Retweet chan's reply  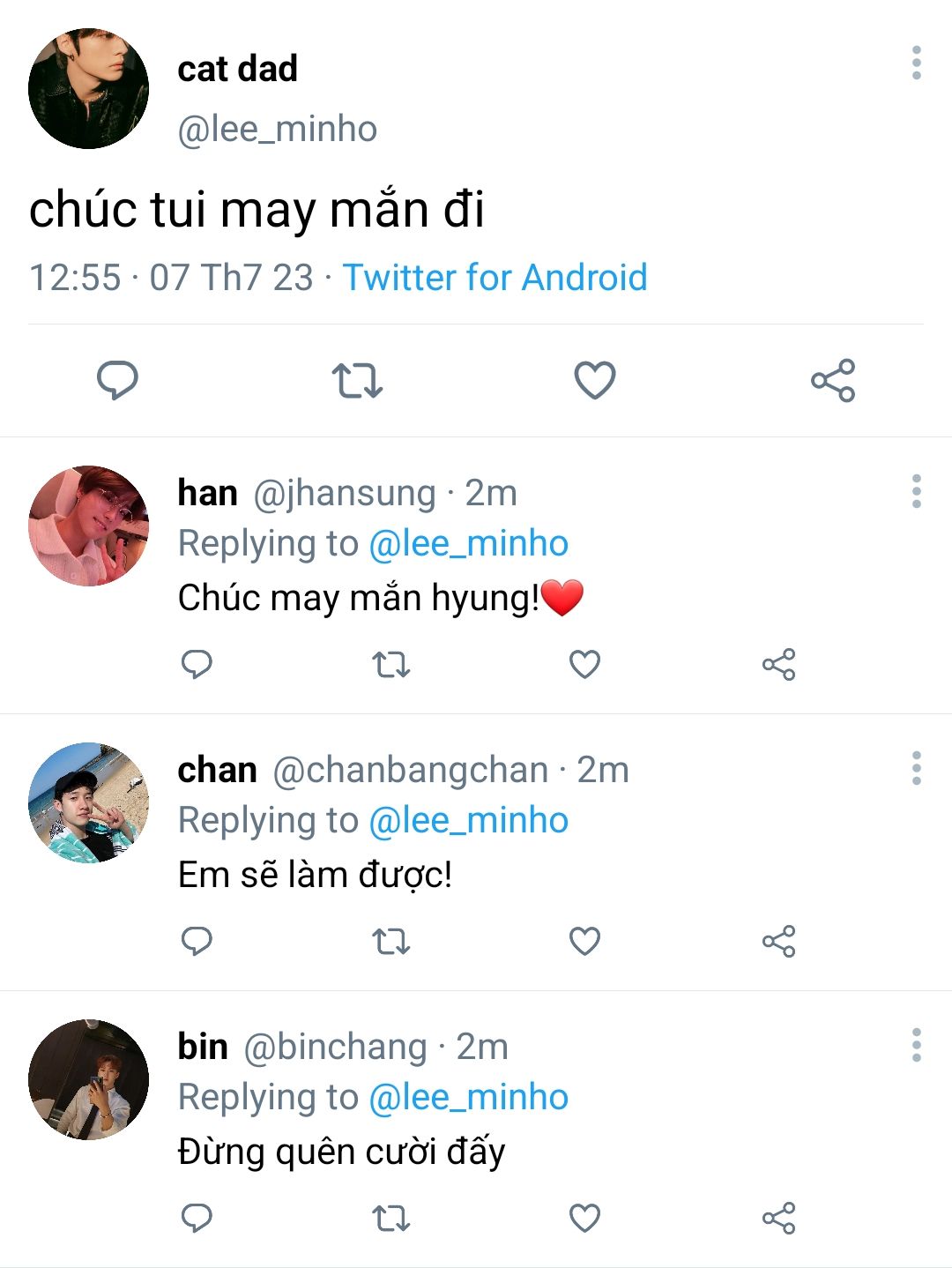[391, 941]
